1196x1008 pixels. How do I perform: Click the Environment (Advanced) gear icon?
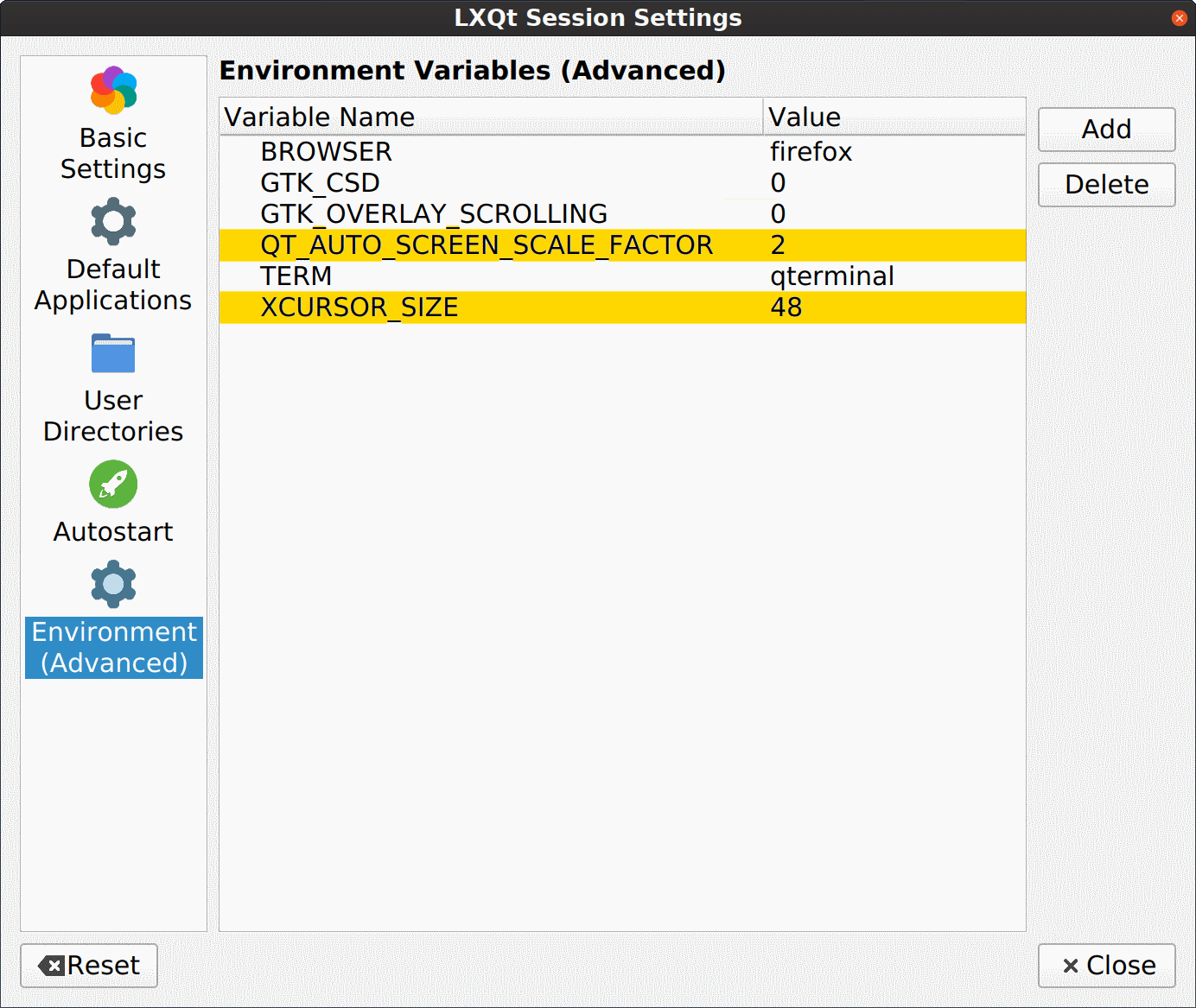(x=113, y=585)
